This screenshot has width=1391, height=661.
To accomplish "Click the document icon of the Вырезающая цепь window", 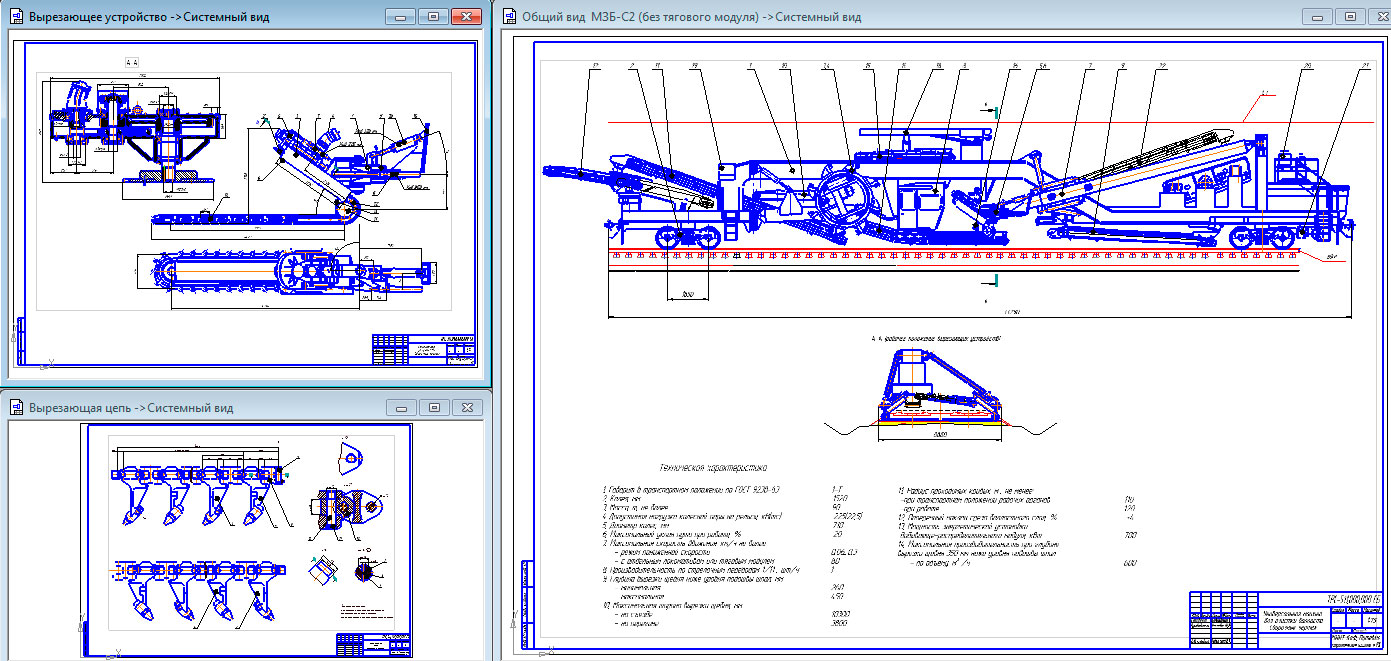I will click(x=16, y=408).
